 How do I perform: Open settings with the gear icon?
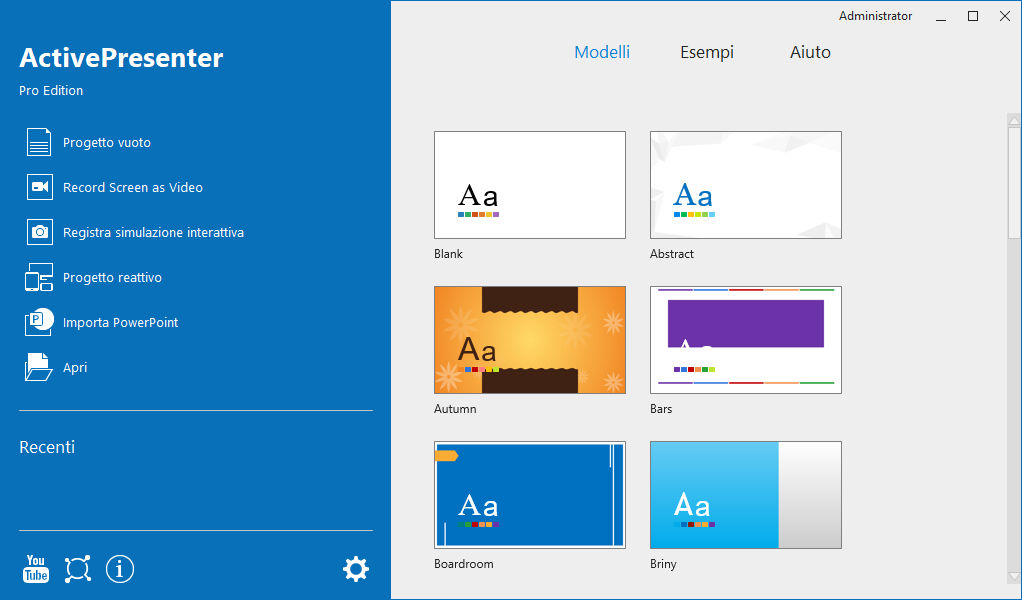(356, 569)
